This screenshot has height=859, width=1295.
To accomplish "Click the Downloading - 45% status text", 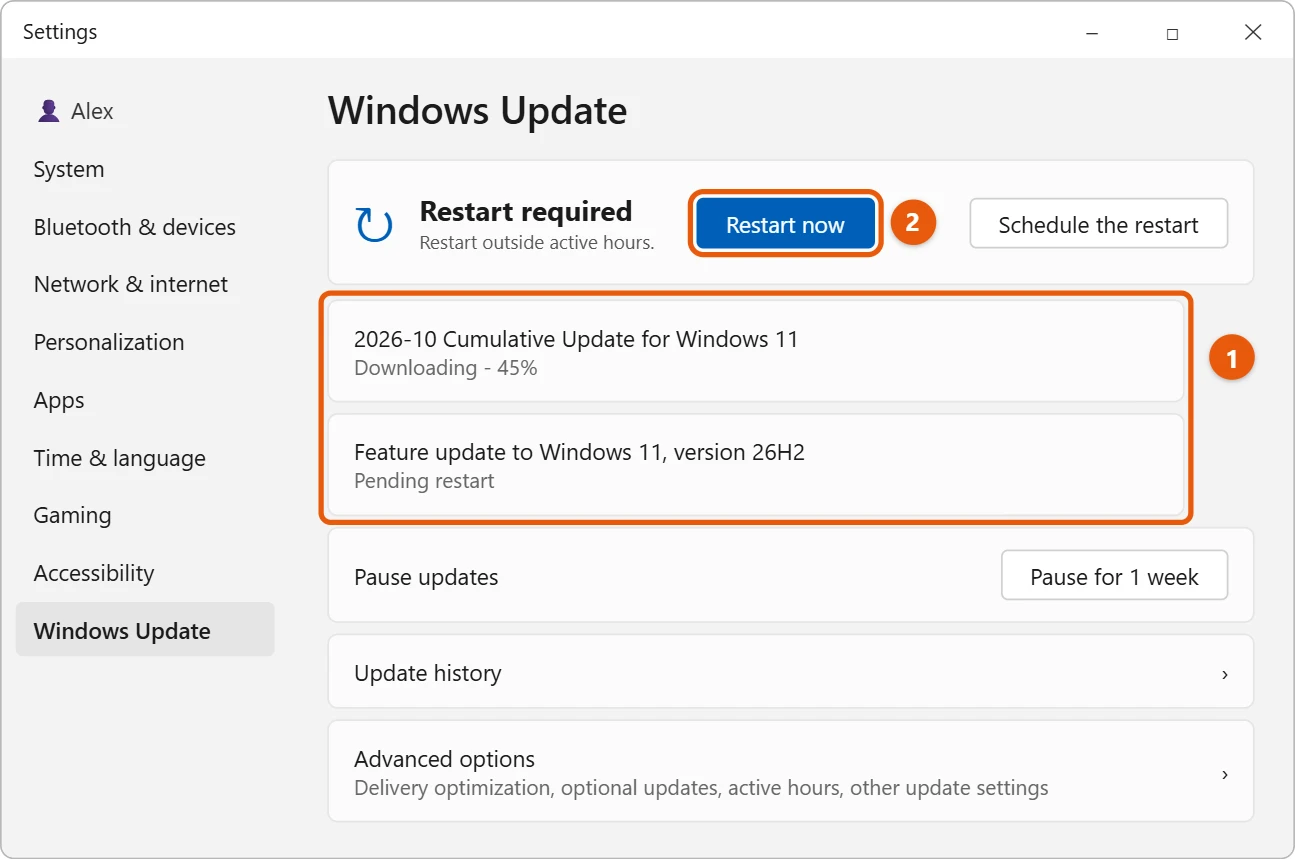I will [x=446, y=368].
